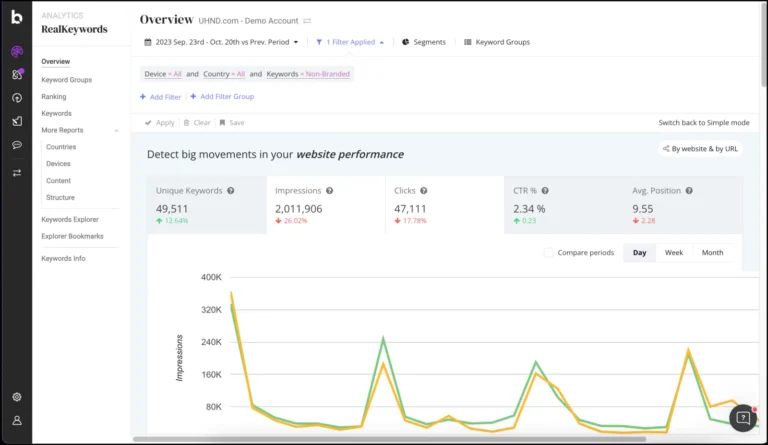Click the Segments pie icon

[x=406, y=42]
